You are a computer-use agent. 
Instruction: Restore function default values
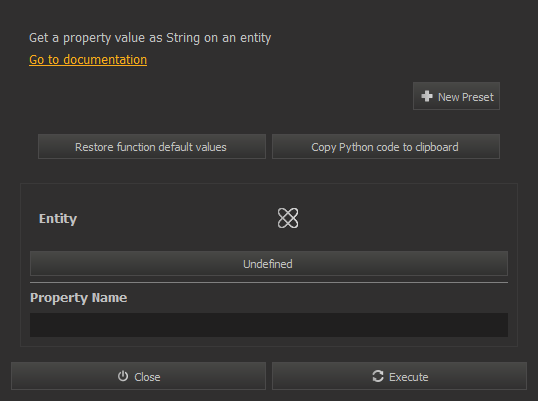[152, 147]
